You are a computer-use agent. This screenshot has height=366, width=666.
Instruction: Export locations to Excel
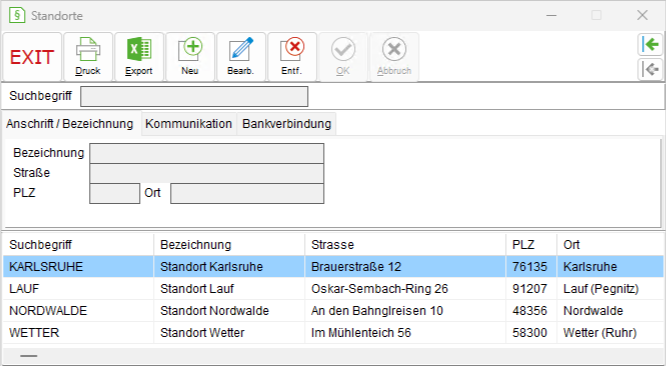coord(139,57)
